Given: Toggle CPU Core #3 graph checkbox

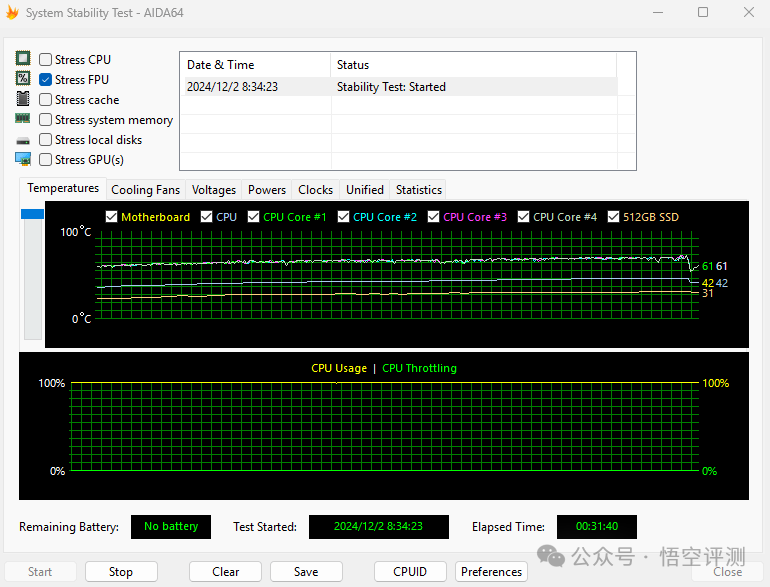Looking at the screenshot, I should (x=433, y=217).
